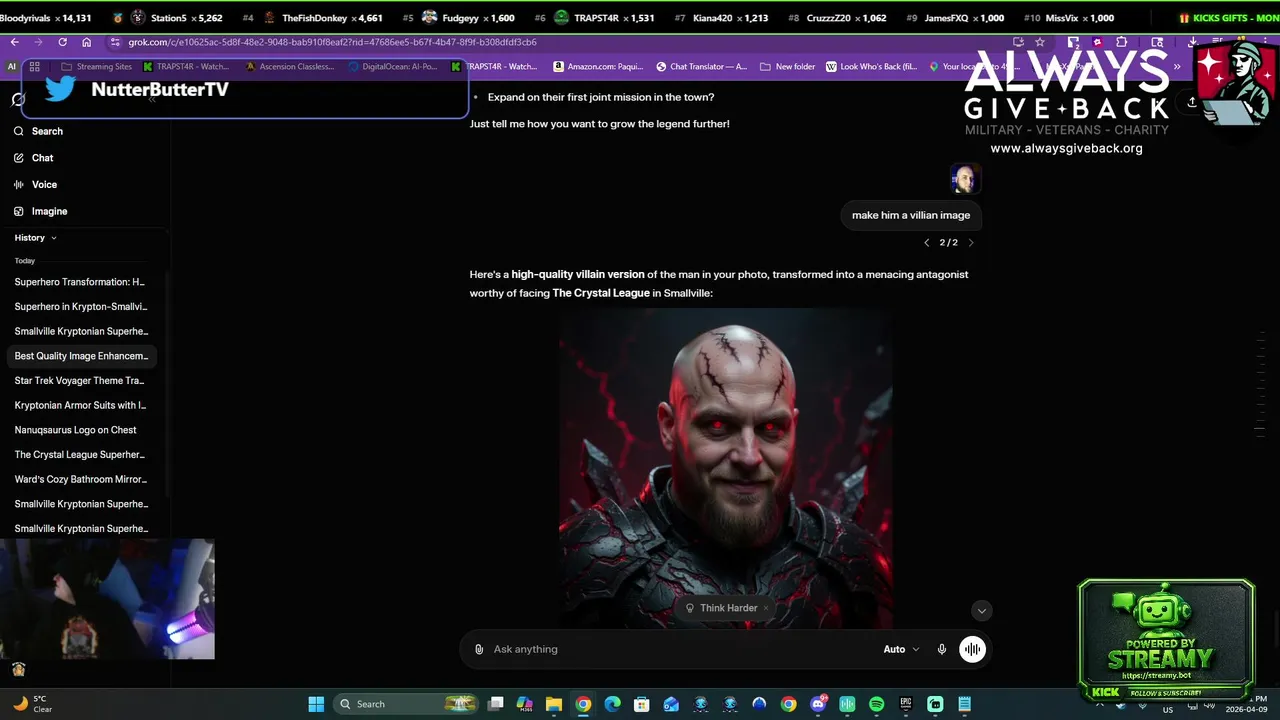Click the scroll-to-bottom arrow button
This screenshot has height=720, width=1280.
(x=982, y=611)
